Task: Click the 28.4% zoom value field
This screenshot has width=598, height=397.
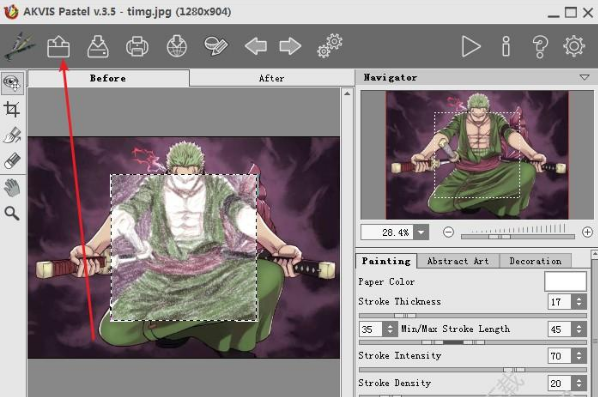Action: (387, 232)
